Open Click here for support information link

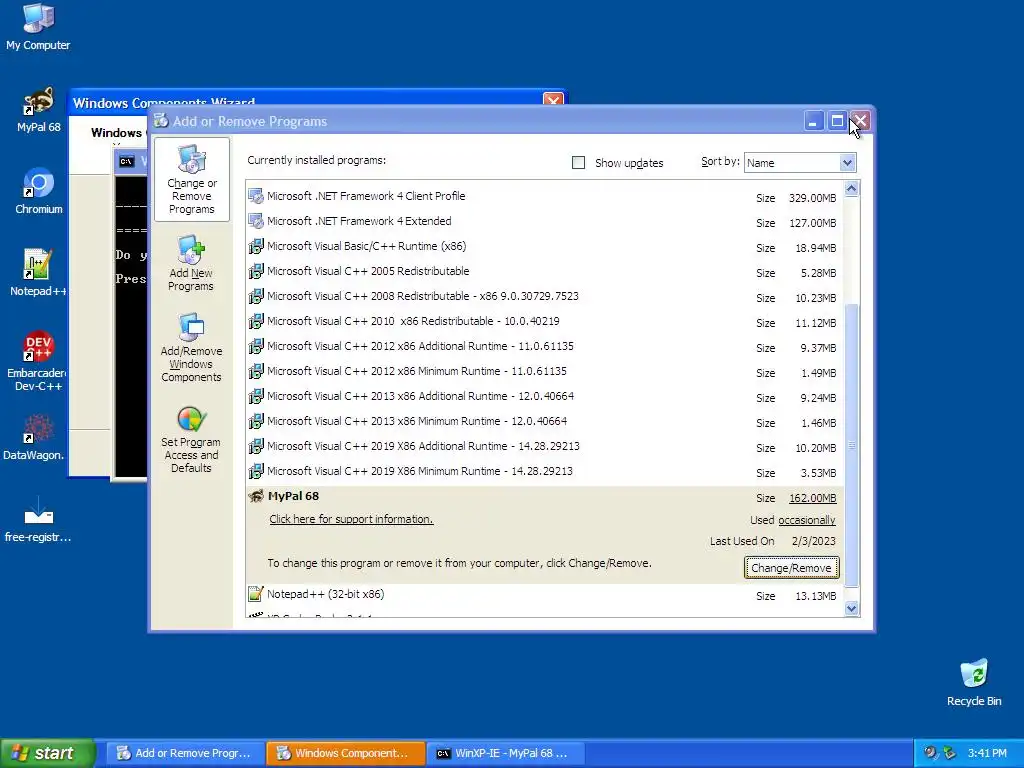click(351, 519)
